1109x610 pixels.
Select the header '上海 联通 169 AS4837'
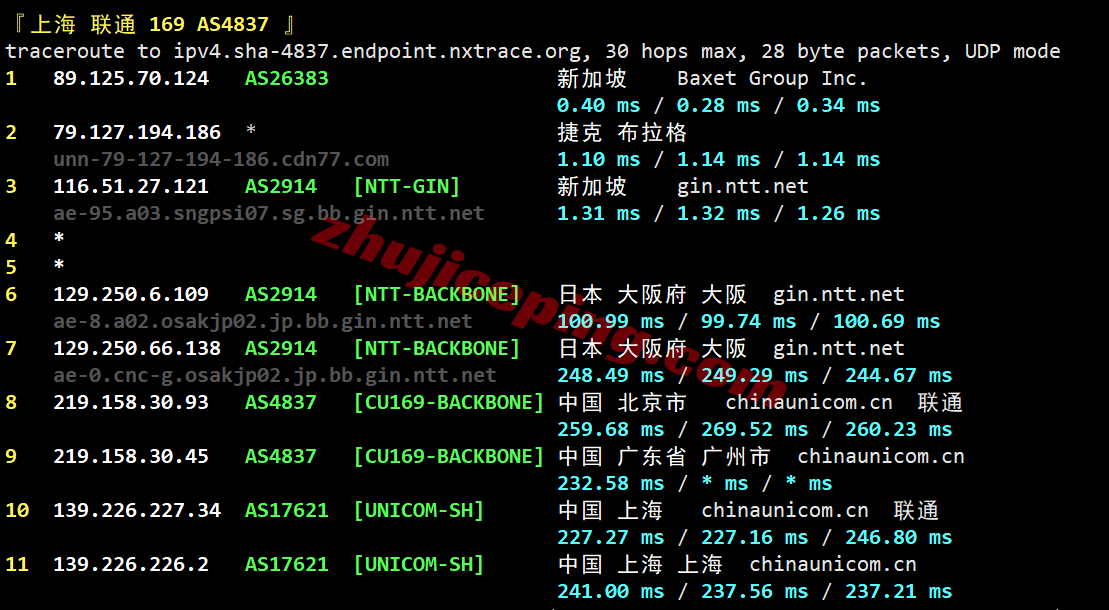point(150,24)
